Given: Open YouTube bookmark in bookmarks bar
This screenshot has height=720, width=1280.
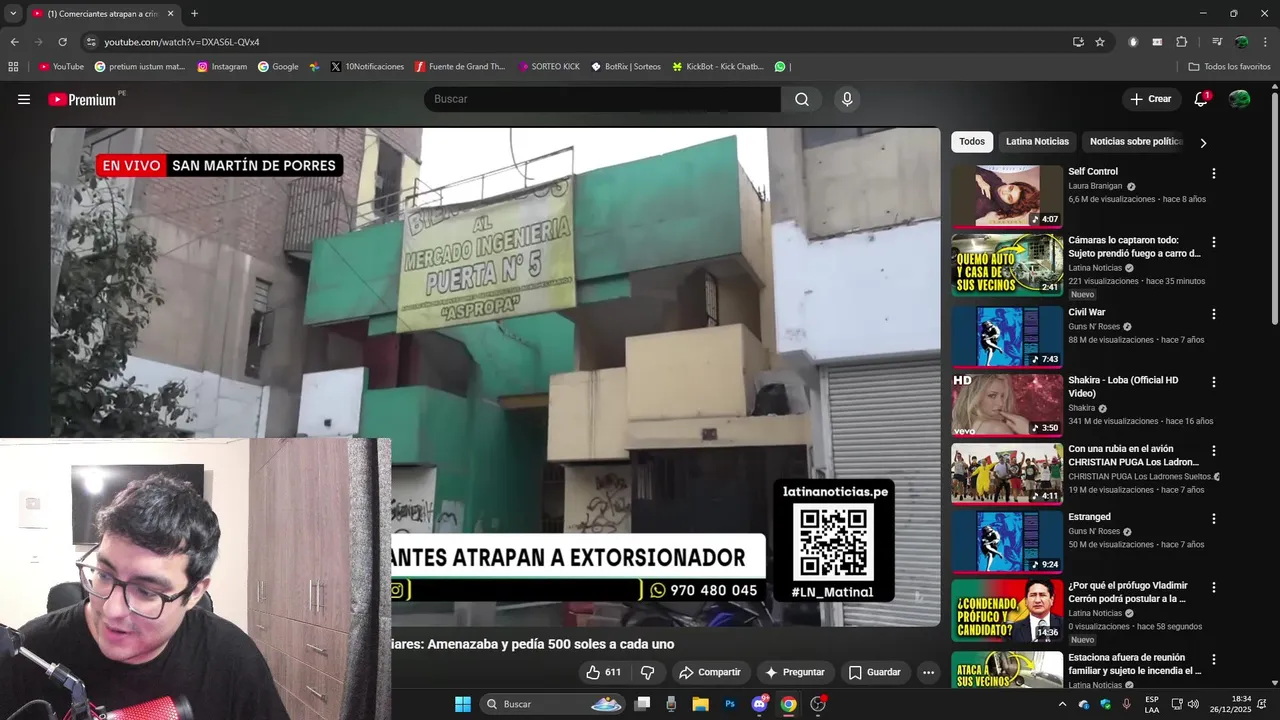Looking at the screenshot, I should pos(61,67).
